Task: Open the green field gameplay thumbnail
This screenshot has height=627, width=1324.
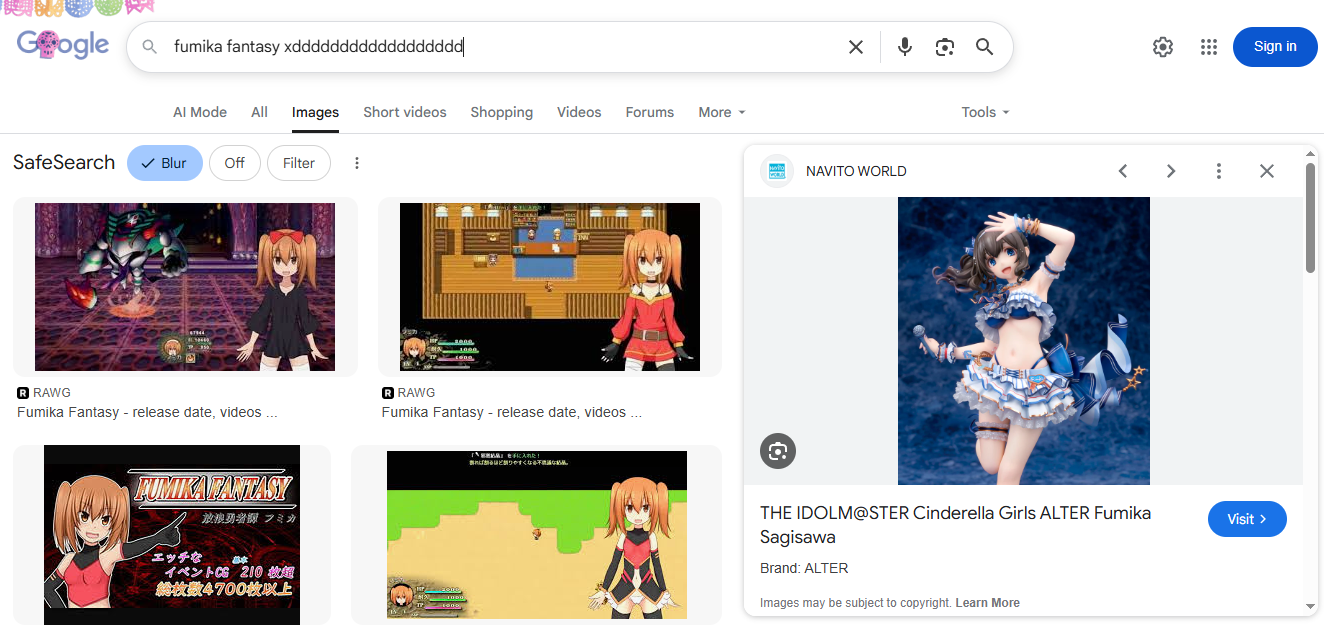Action: pos(537,535)
